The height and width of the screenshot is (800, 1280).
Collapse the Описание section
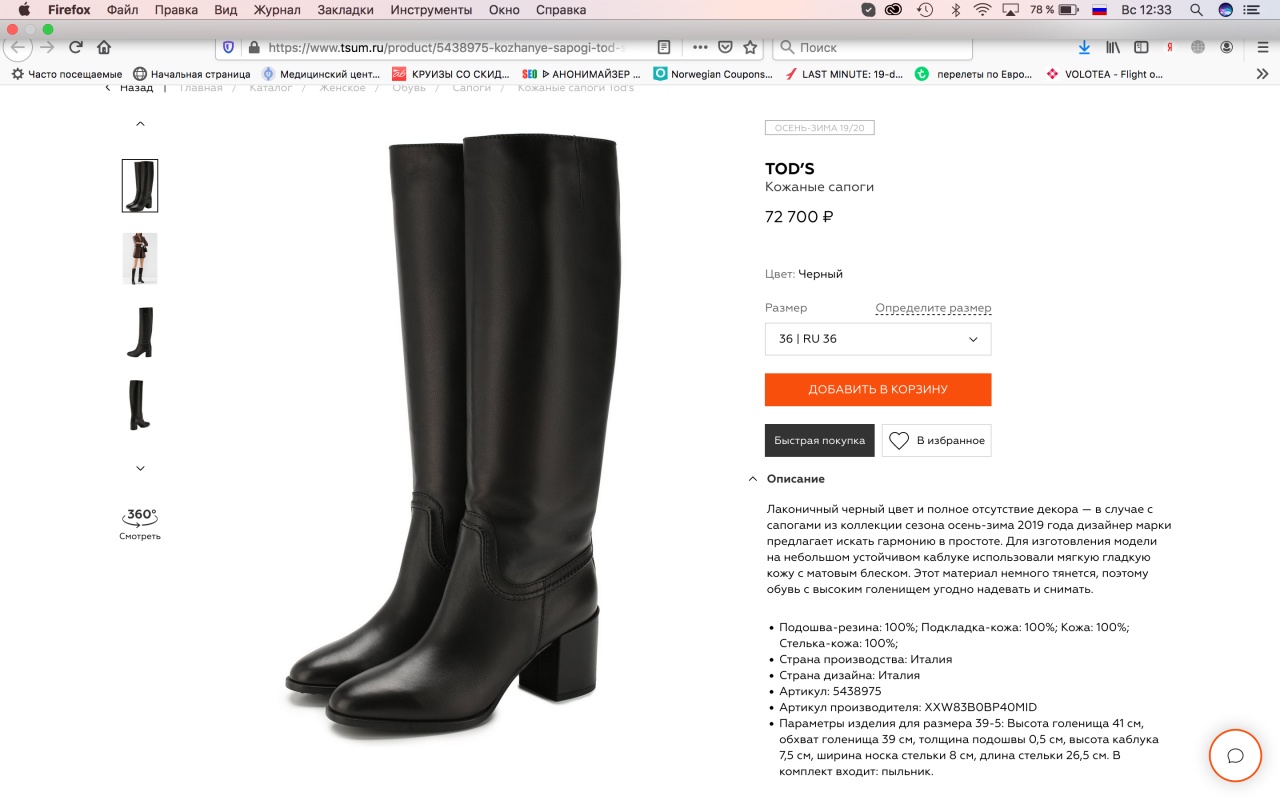coord(787,479)
